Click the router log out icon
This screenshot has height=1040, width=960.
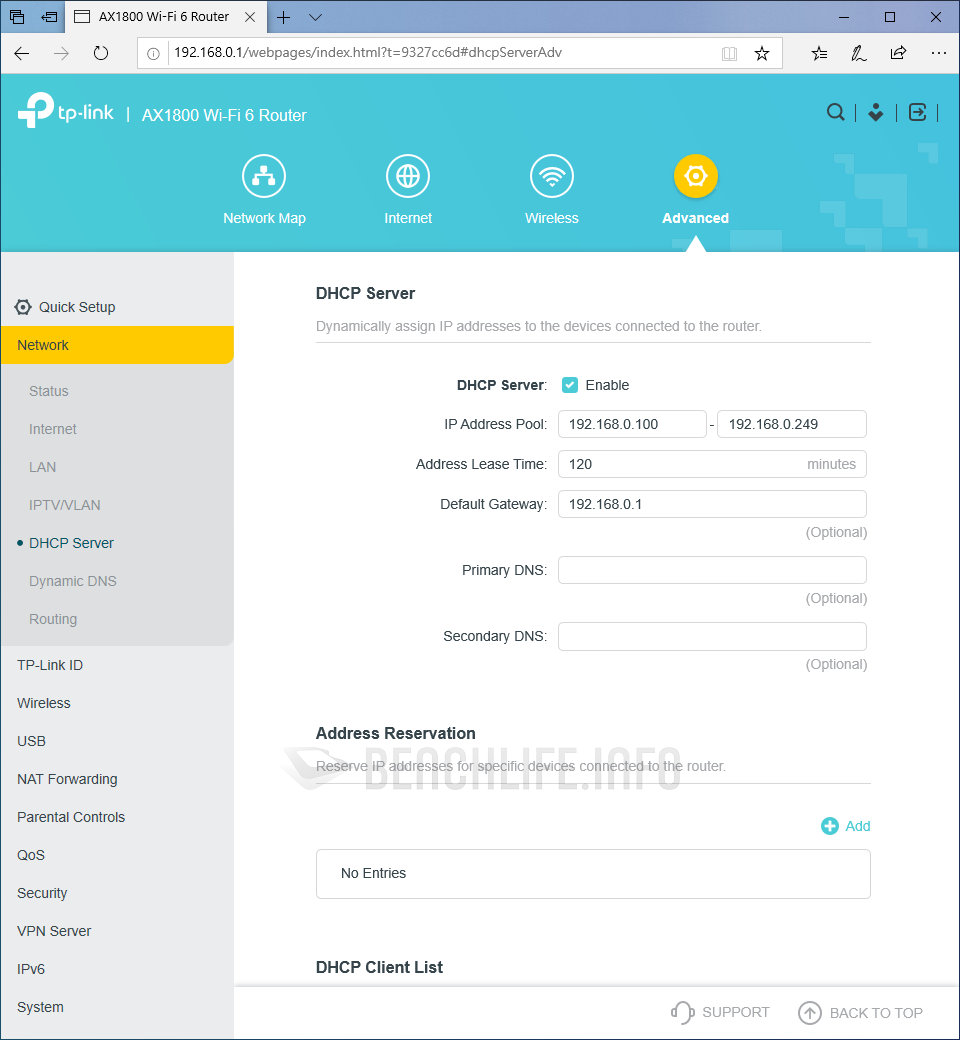pos(917,112)
